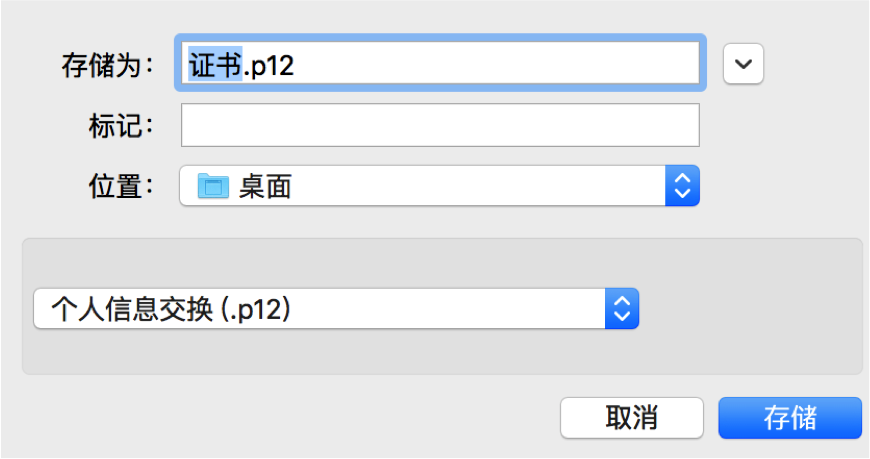This screenshot has width=870, height=459.
Task: Click the up arrow on the file format popup
Action: pyautogui.click(x=622, y=302)
